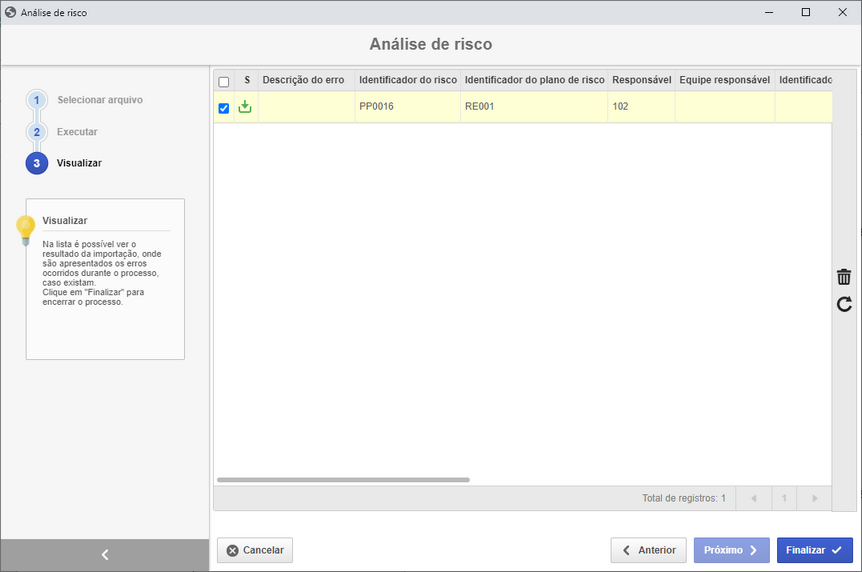Click the Equipe responsável column header
862x572 pixels.
pyautogui.click(x=725, y=80)
